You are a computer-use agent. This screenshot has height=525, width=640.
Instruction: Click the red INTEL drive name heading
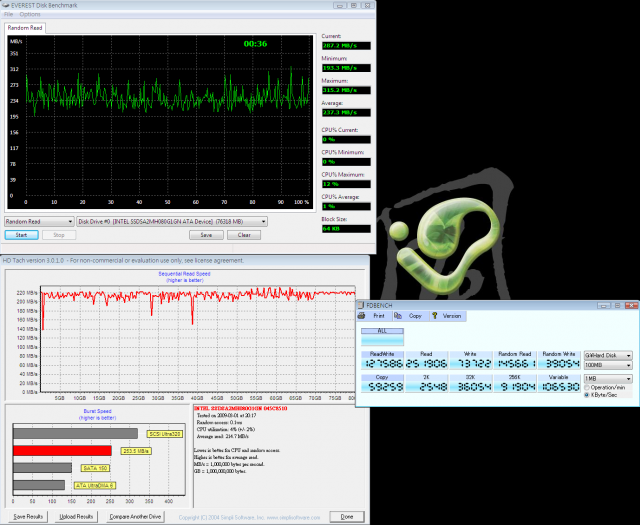(x=240, y=408)
